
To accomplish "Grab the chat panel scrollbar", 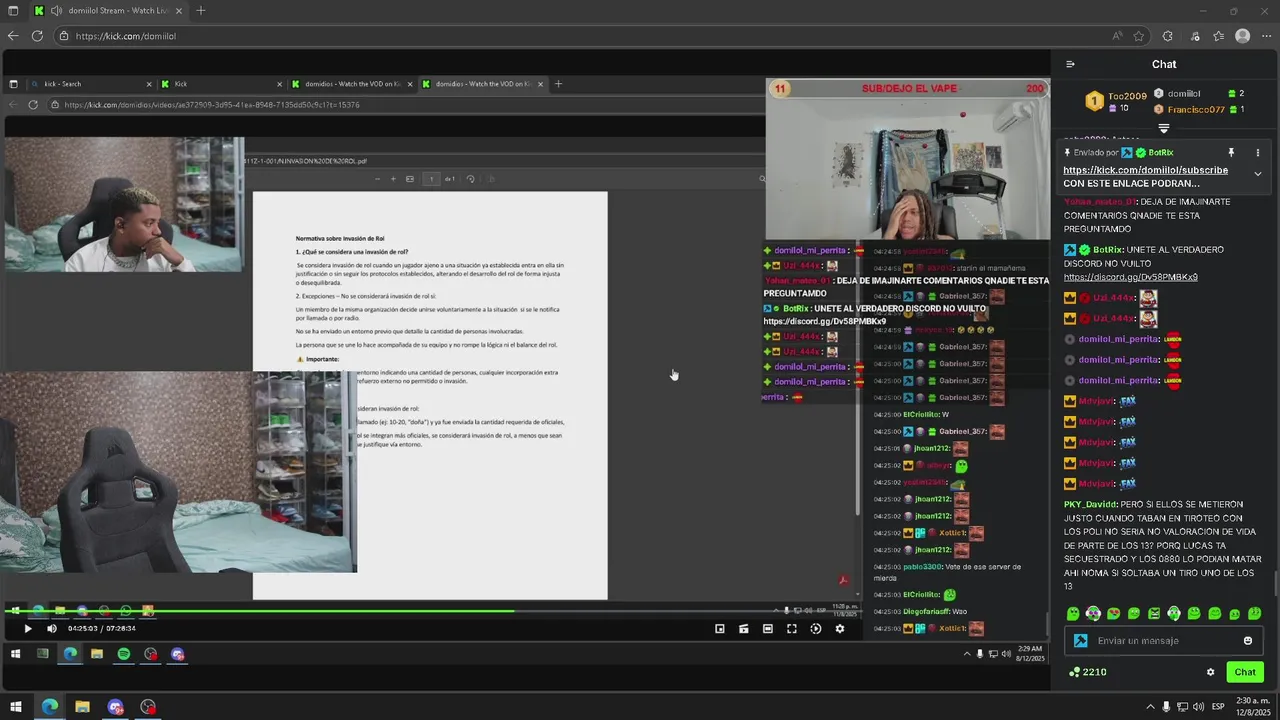I will point(1275,582).
